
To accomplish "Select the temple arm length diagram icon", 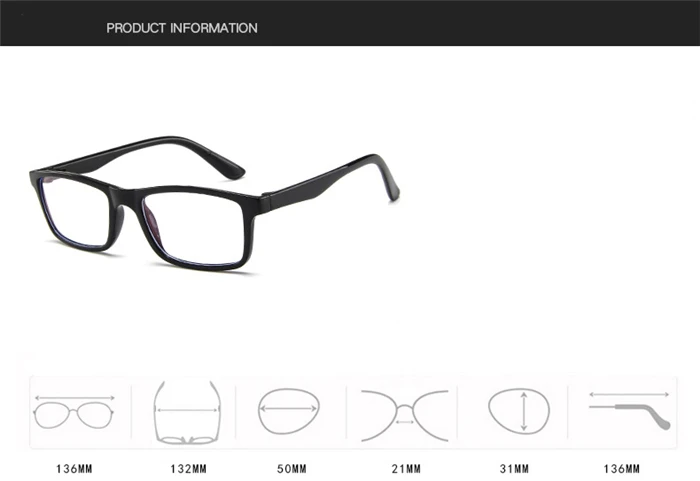I will pyautogui.click(x=629, y=410).
